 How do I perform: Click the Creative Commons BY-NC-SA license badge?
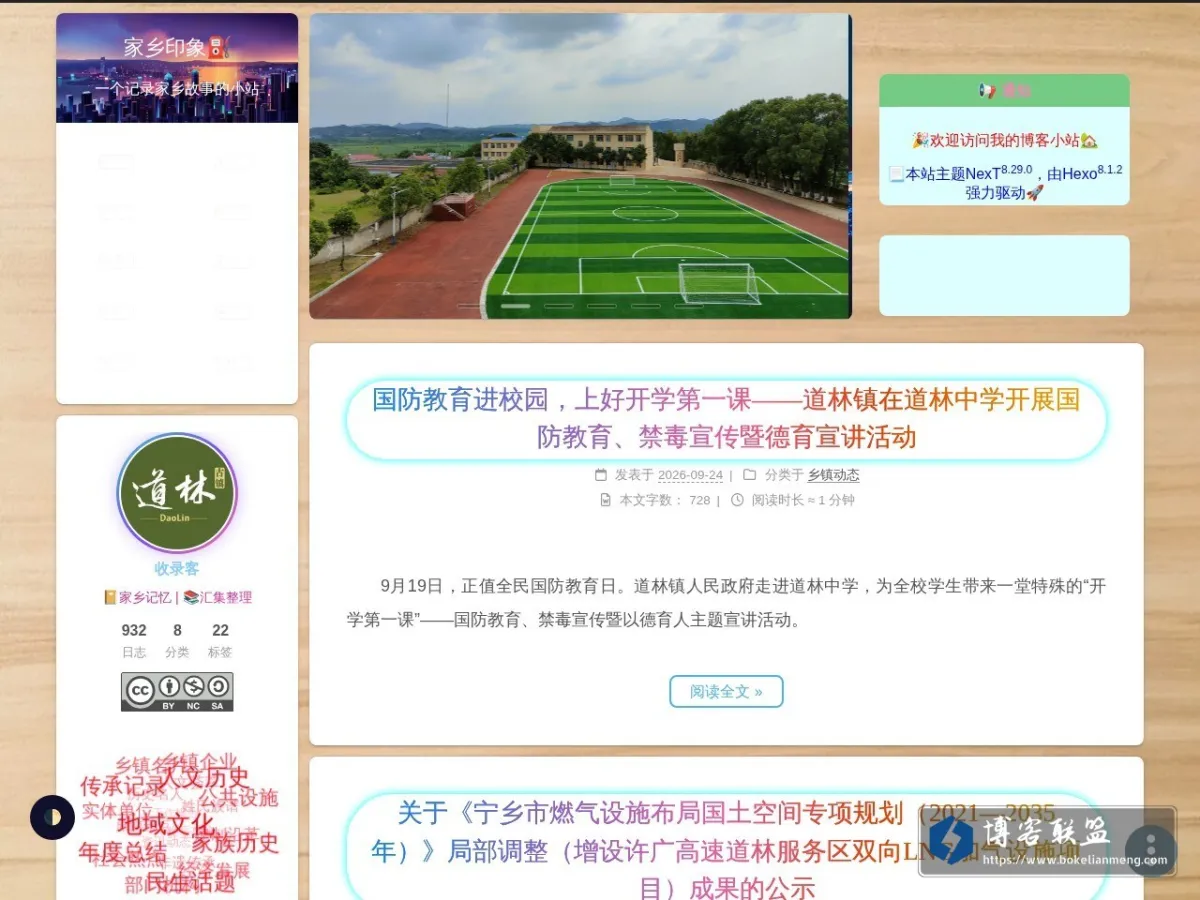point(177,691)
